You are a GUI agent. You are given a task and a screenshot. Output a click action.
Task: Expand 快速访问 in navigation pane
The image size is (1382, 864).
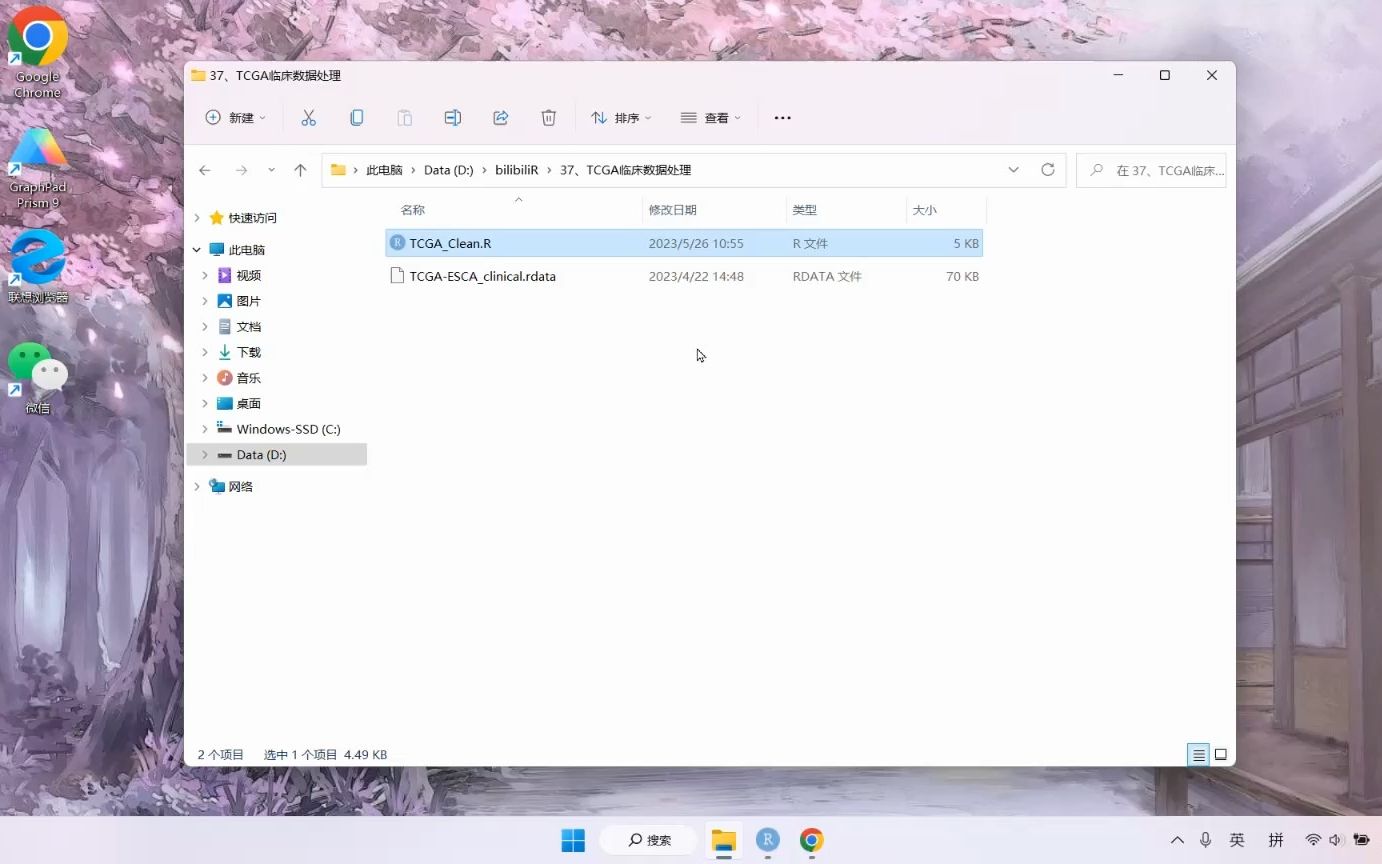197,218
